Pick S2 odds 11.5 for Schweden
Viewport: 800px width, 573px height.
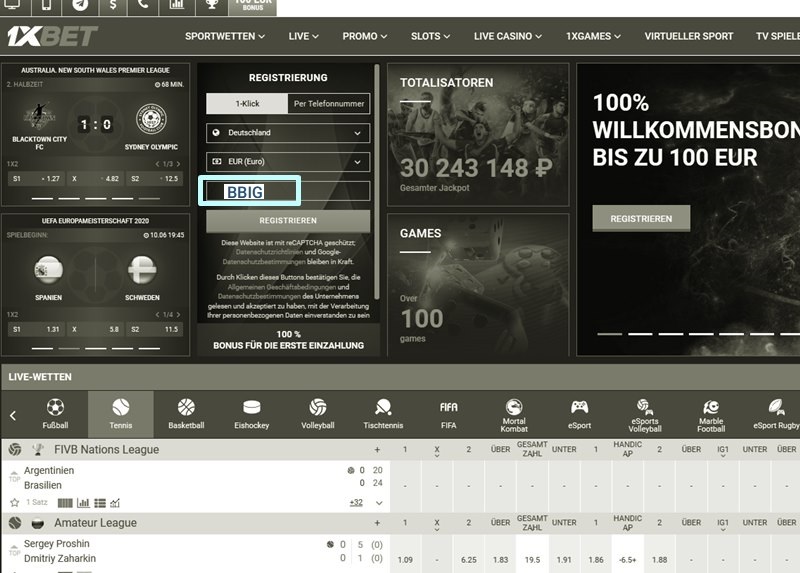155,329
